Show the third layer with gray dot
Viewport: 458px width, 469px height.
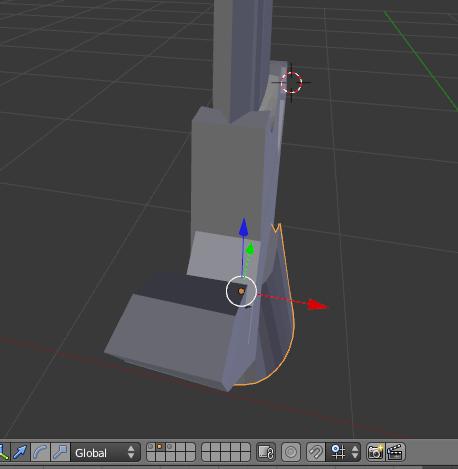[x=170, y=447]
